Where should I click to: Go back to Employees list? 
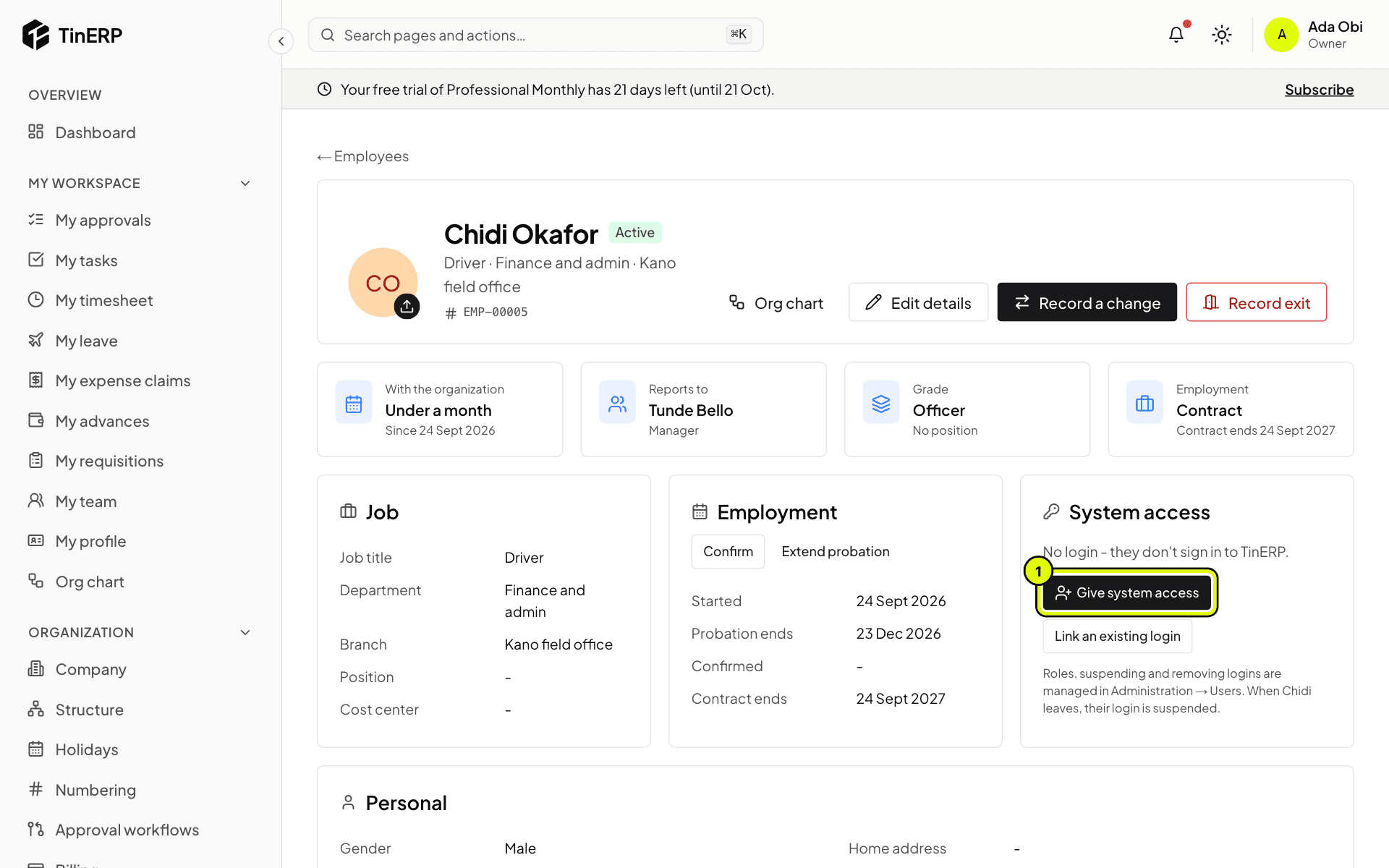tap(363, 156)
